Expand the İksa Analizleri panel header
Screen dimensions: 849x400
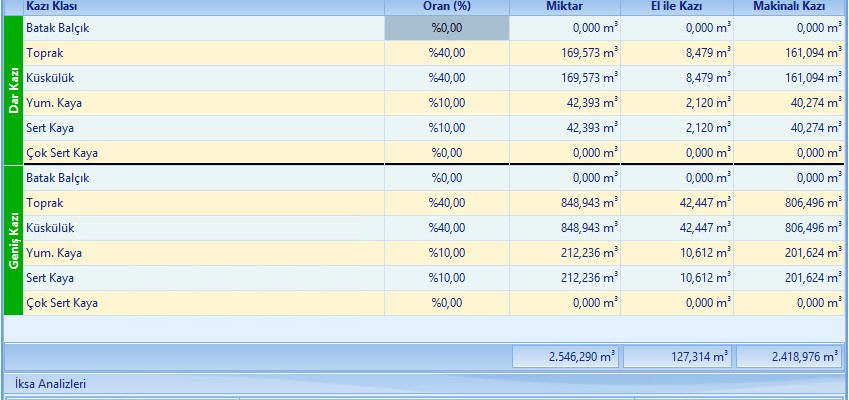[50, 383]
